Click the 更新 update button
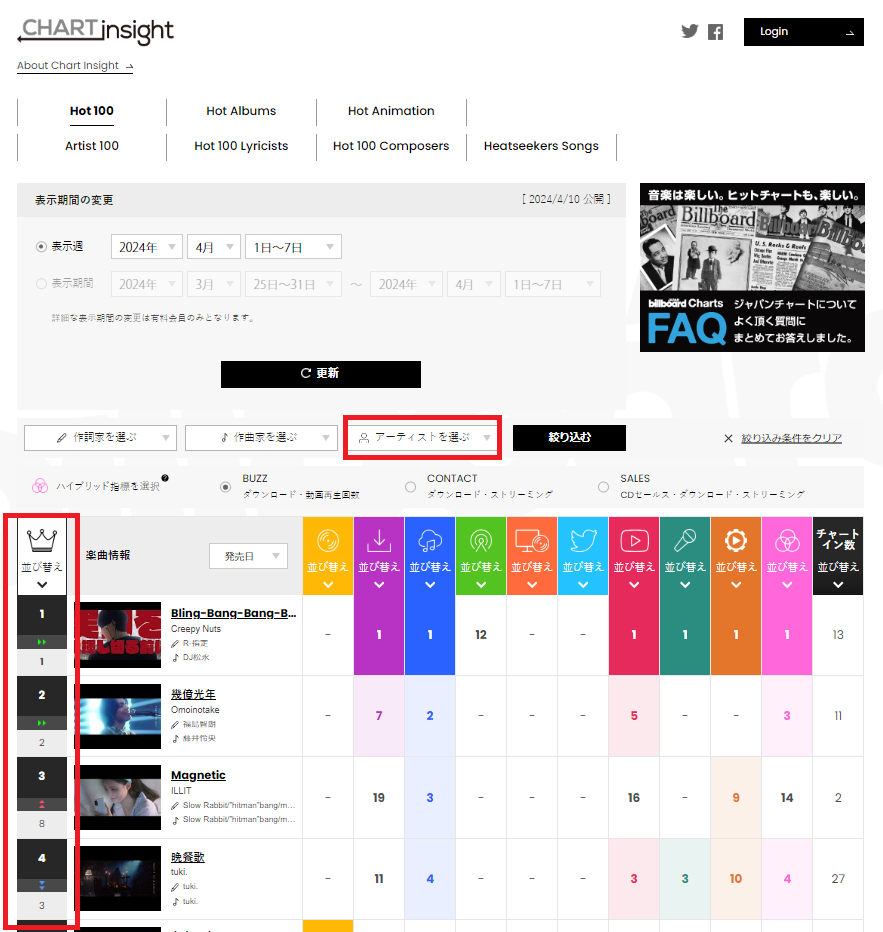Viewport: 883px width, 932px height. point(320,373)
